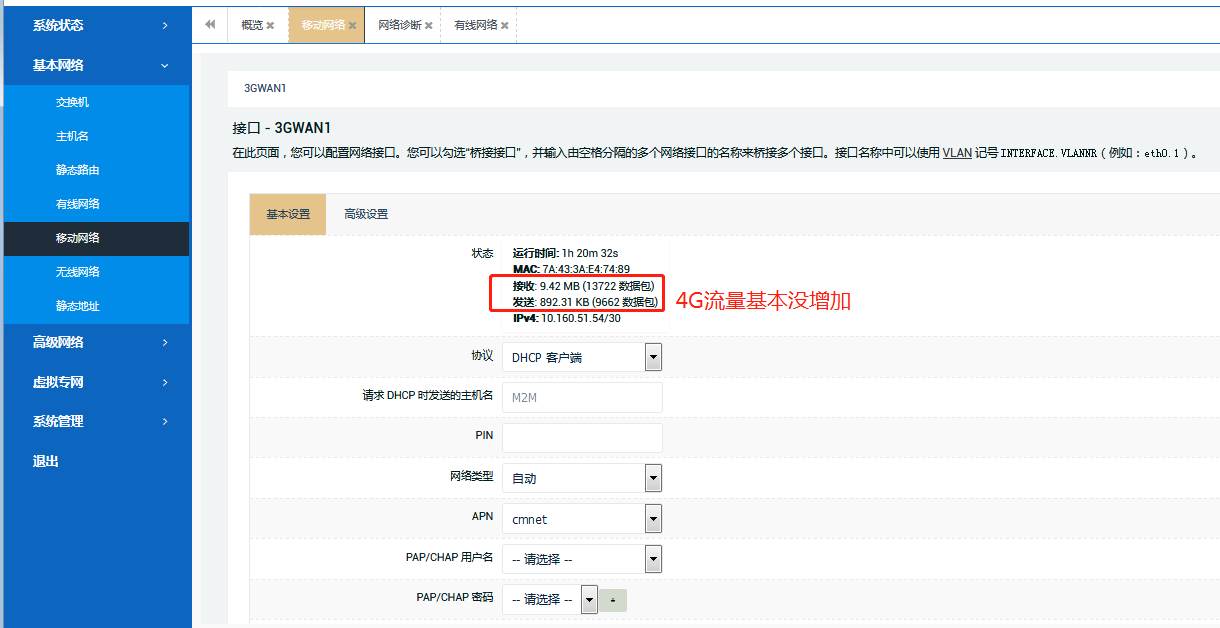This screenshot has width=1220, height=628.
Task: Open the APN dropdown showing cmnet
Action: [652, 518]
